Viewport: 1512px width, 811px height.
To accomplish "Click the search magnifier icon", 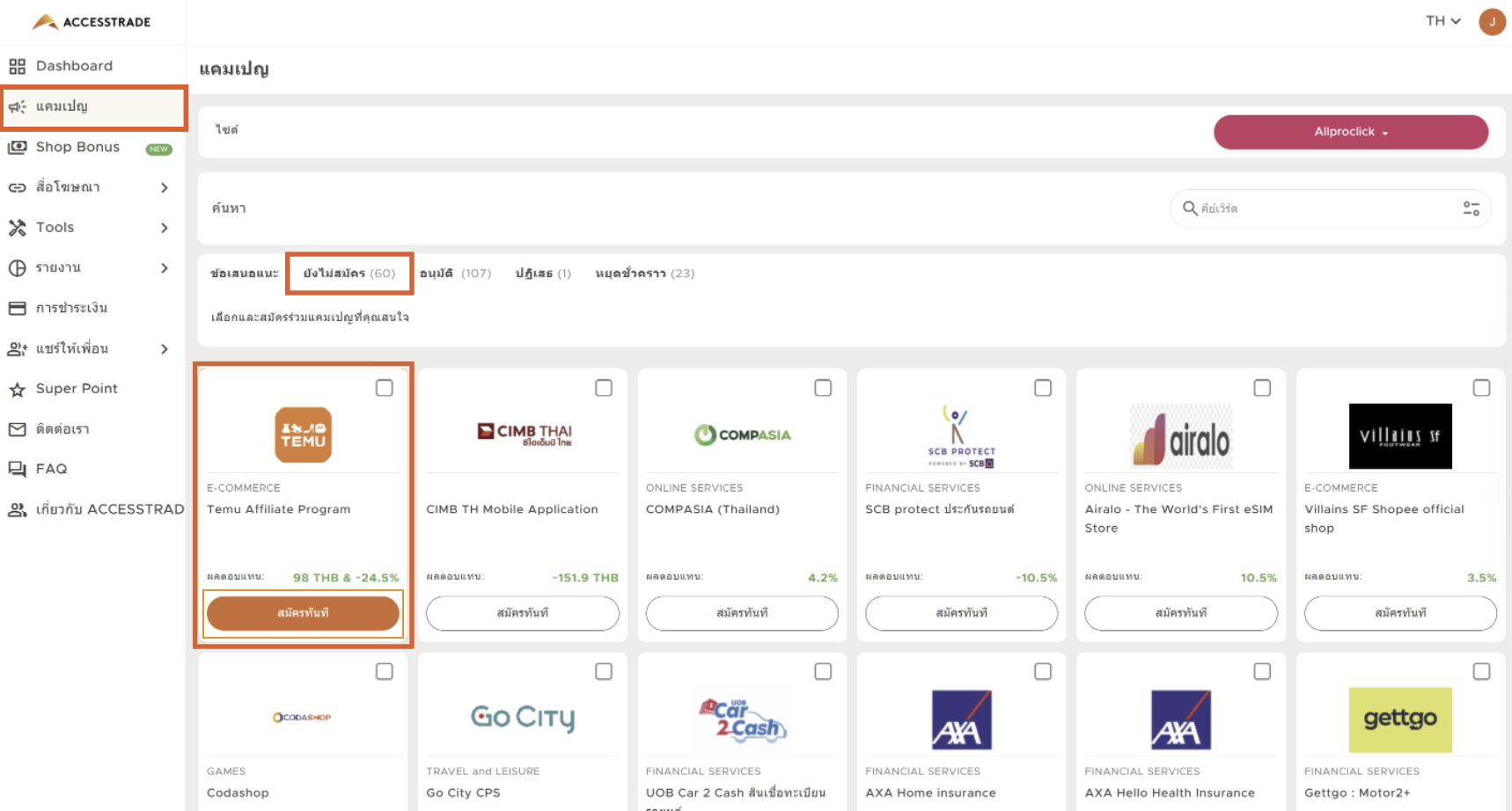I will tap(1190, 208).
